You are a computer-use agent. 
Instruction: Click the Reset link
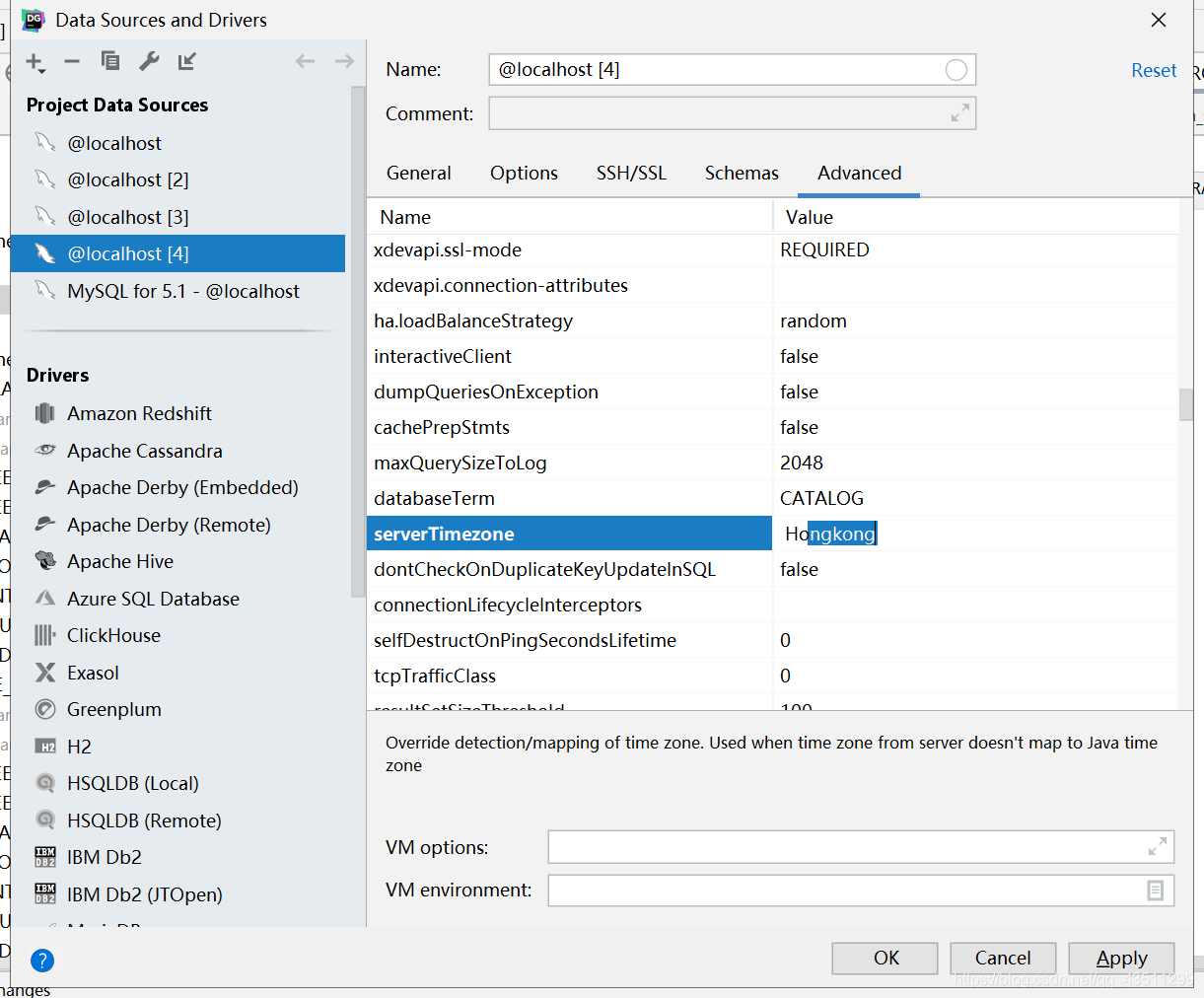1154,70
